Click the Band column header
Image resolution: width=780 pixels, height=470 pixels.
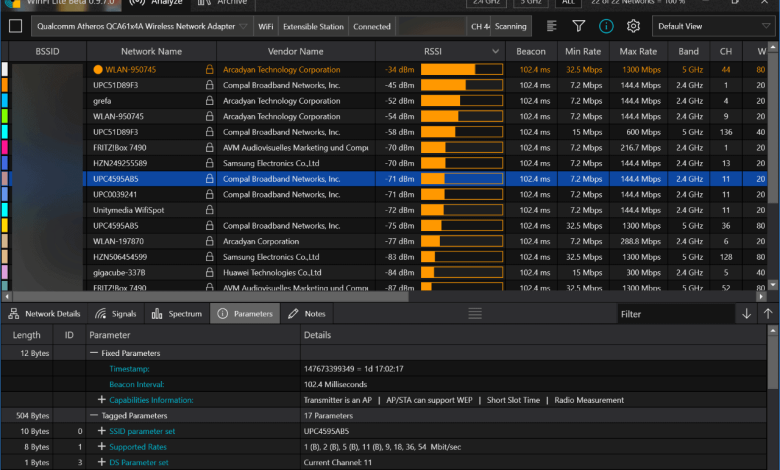[x=688, y=51]
